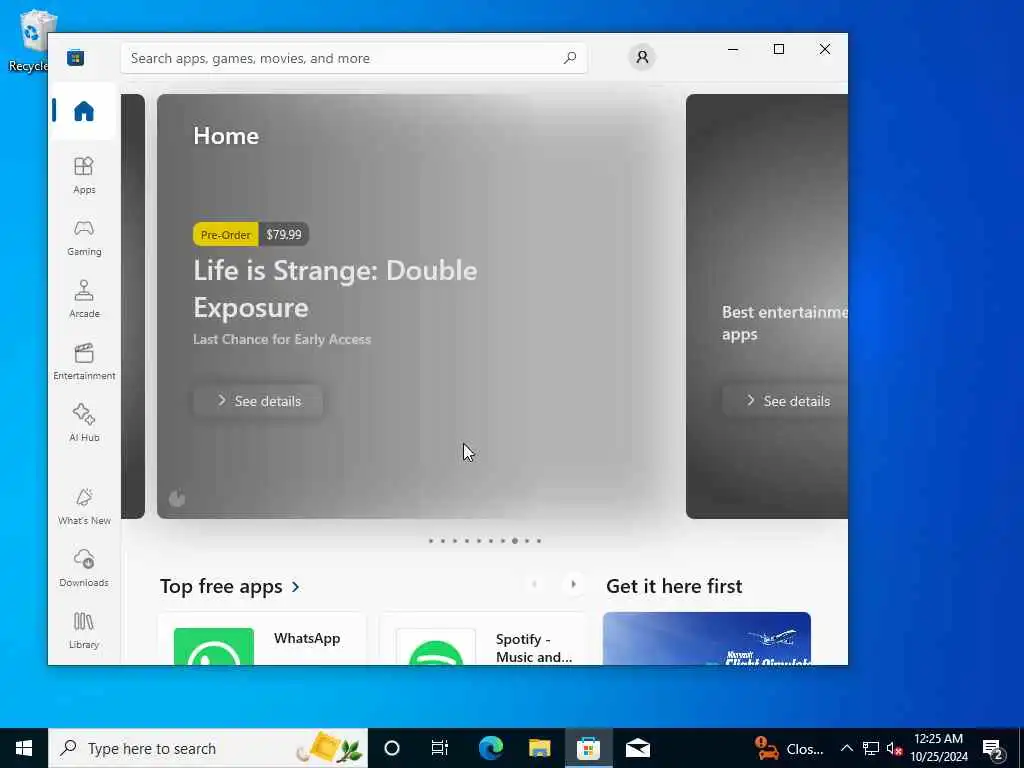Image resolution: width=1024 pixels, height=768 pixels.
Task: Open Life is Strange: Double Exposure title
Action: click(x=335, y=289)
